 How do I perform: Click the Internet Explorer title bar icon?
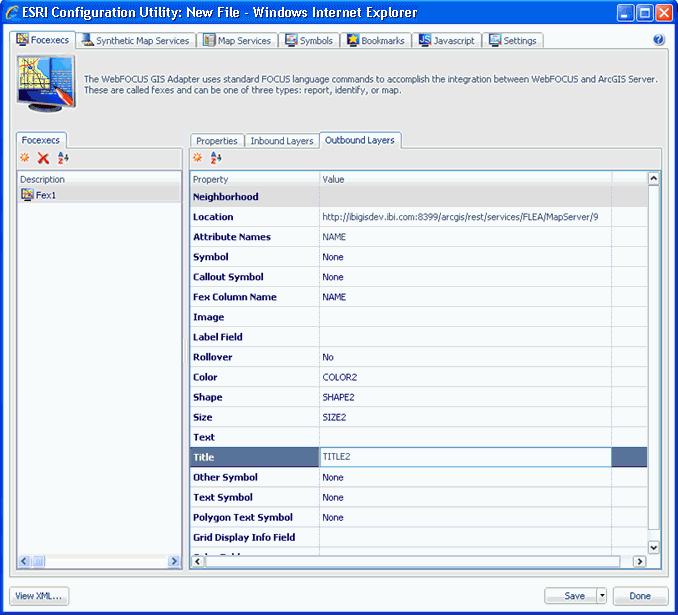point(11,12)
